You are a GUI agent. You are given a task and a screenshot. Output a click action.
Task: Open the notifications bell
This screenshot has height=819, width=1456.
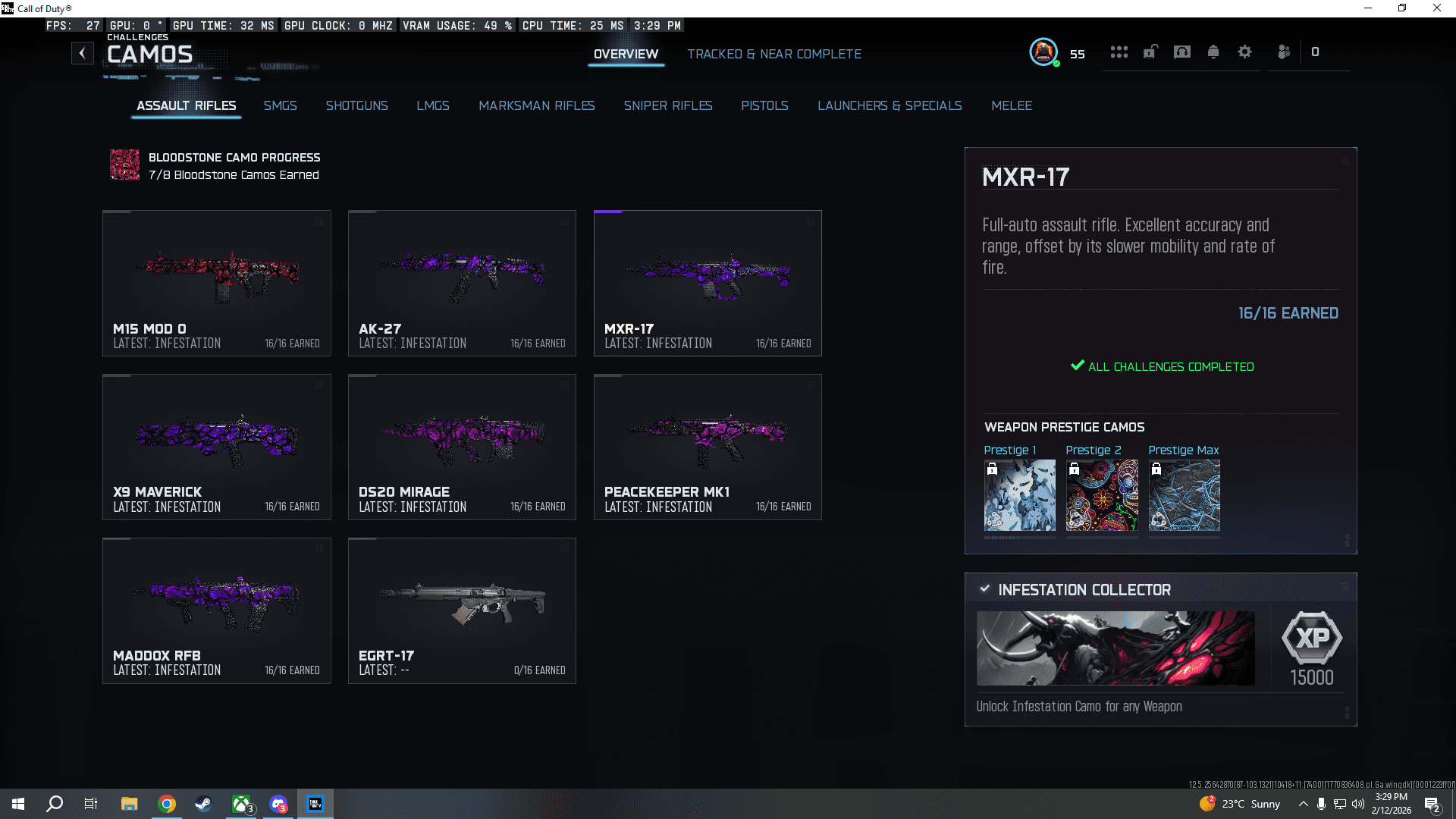coord(1213,52)
